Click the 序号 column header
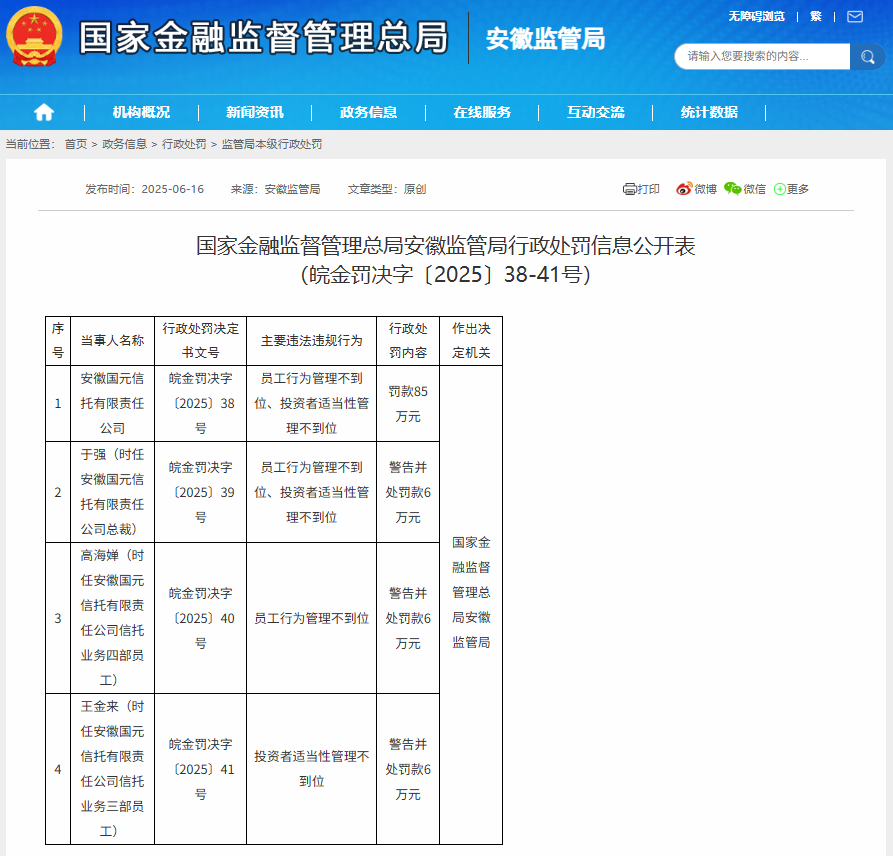 pyautogui.click(x=58, y=341)
